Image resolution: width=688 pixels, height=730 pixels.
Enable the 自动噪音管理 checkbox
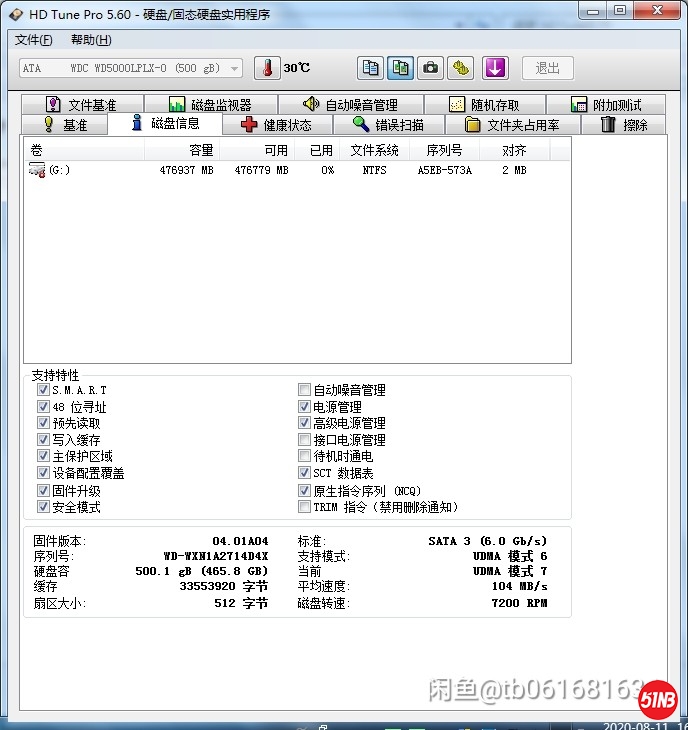click(x=304, y=390)
